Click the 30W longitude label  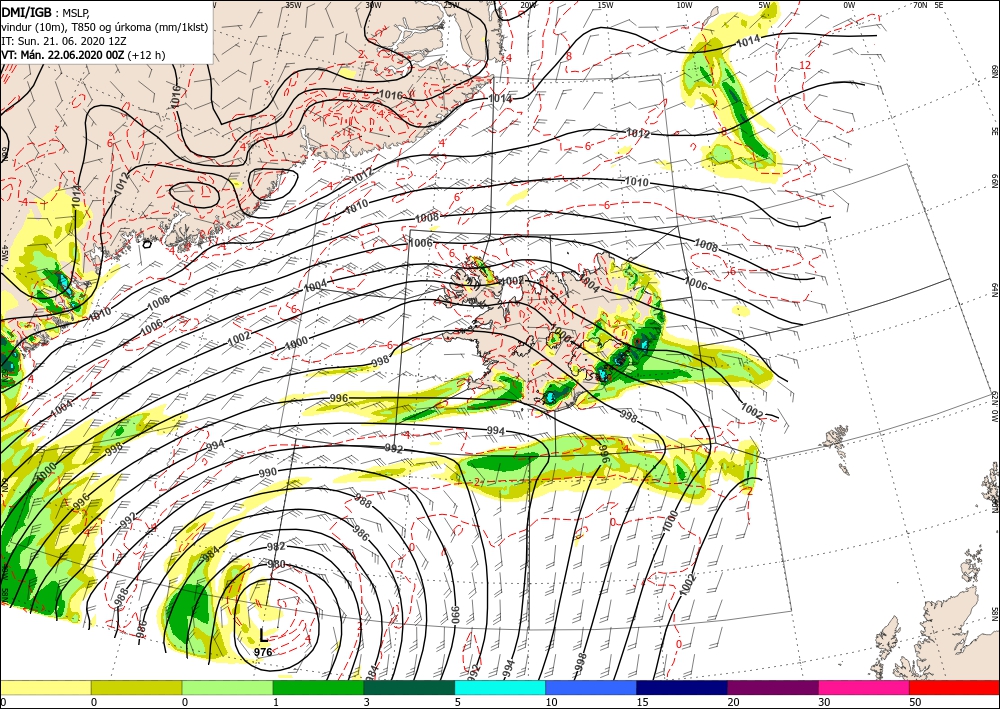pyautogui.click(x=373, y=4)
